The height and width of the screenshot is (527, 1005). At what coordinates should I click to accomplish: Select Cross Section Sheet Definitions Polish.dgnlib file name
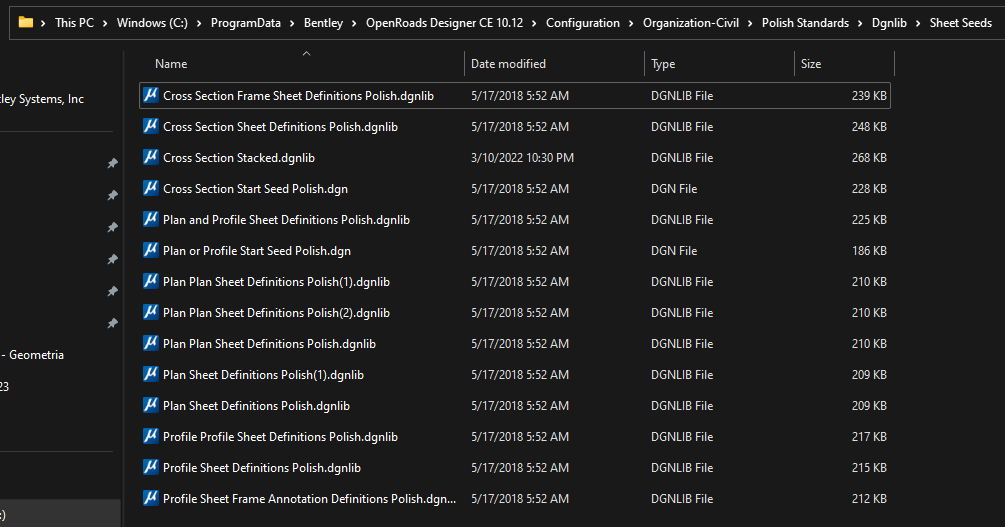click(280, 126)
